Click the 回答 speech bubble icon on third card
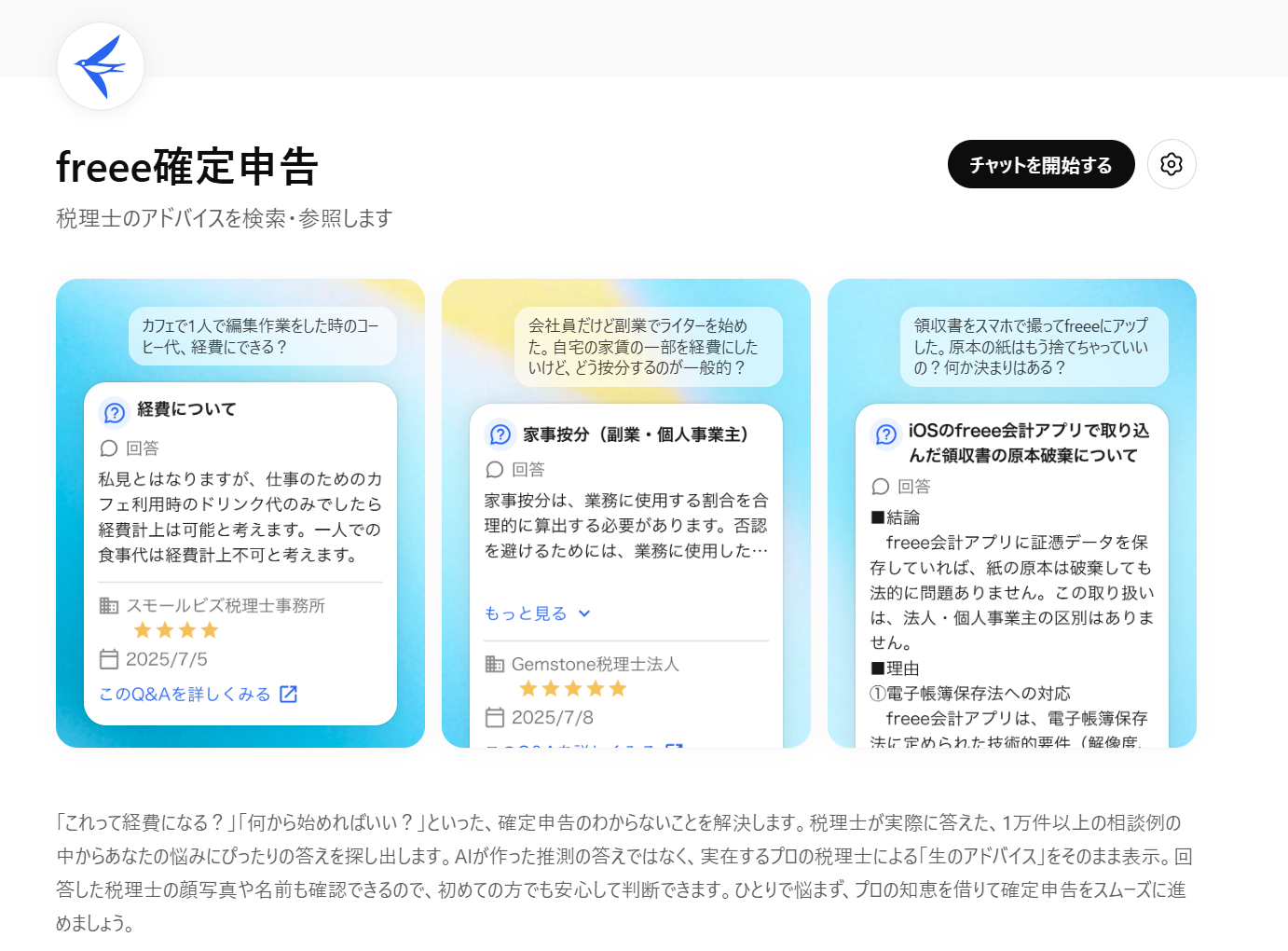Image resolution: width=1288 pixels, height=951 pixels. point(879,487)
